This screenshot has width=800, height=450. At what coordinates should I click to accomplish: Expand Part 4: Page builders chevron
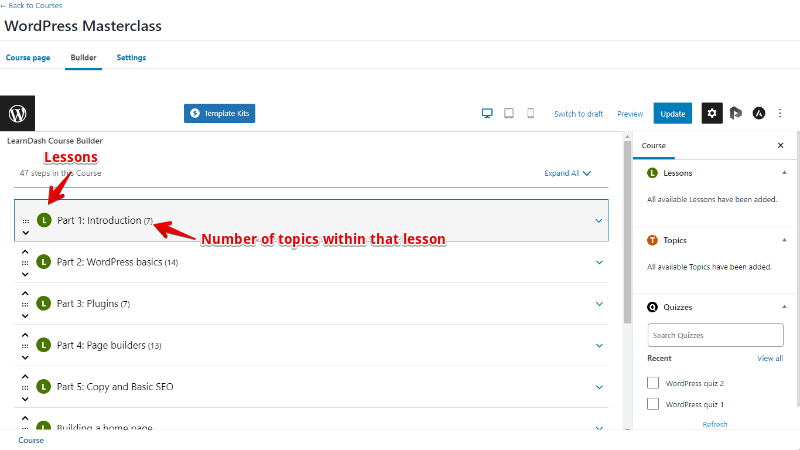[599, 345]
